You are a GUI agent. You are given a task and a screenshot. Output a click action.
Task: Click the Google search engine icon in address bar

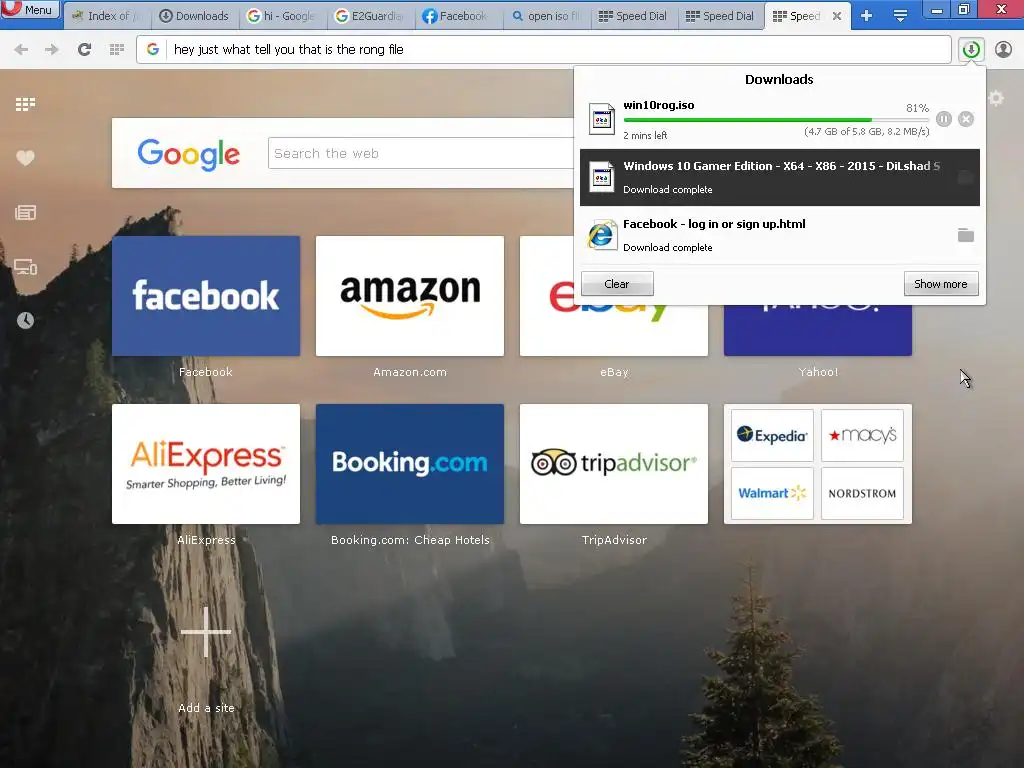tap(153, 50)
